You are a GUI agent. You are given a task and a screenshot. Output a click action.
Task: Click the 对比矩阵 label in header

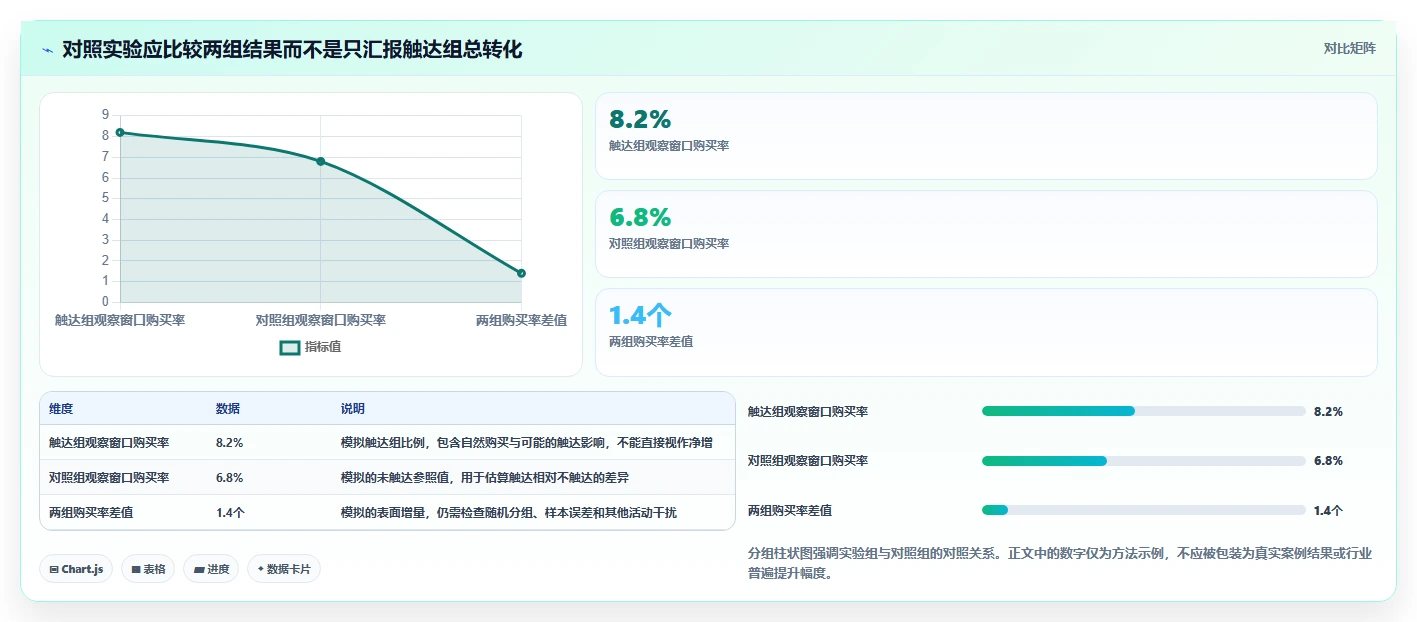coord(1348,48)
